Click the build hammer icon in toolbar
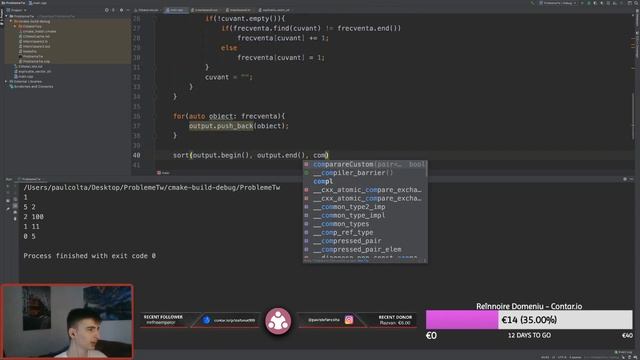 533,3
